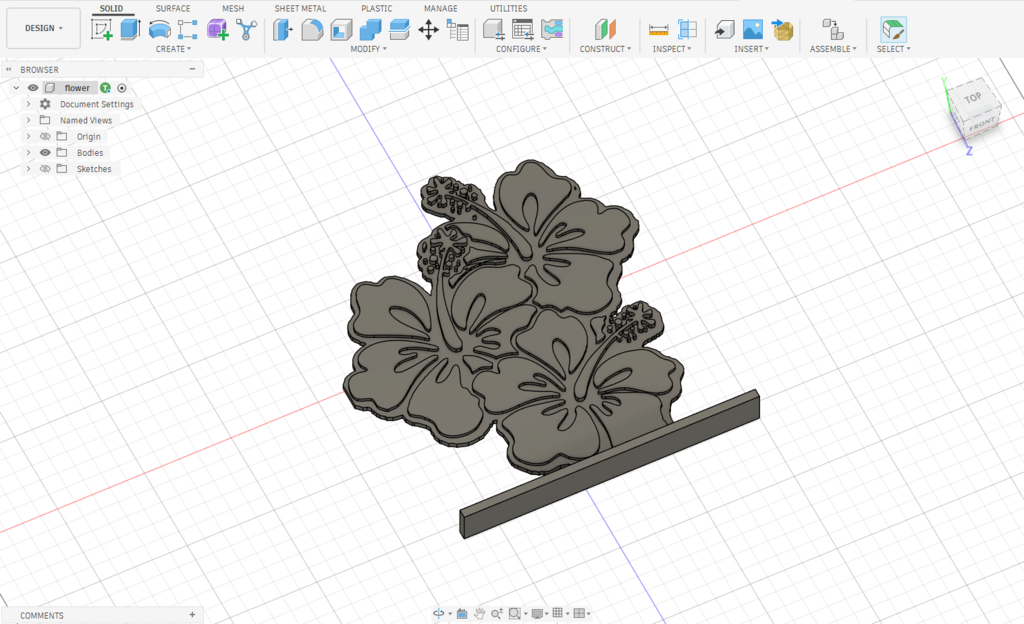Viewport: 1024px width, 624px height.
Task: Select the Insert Canvas image icon
Action: click(753, 29)
